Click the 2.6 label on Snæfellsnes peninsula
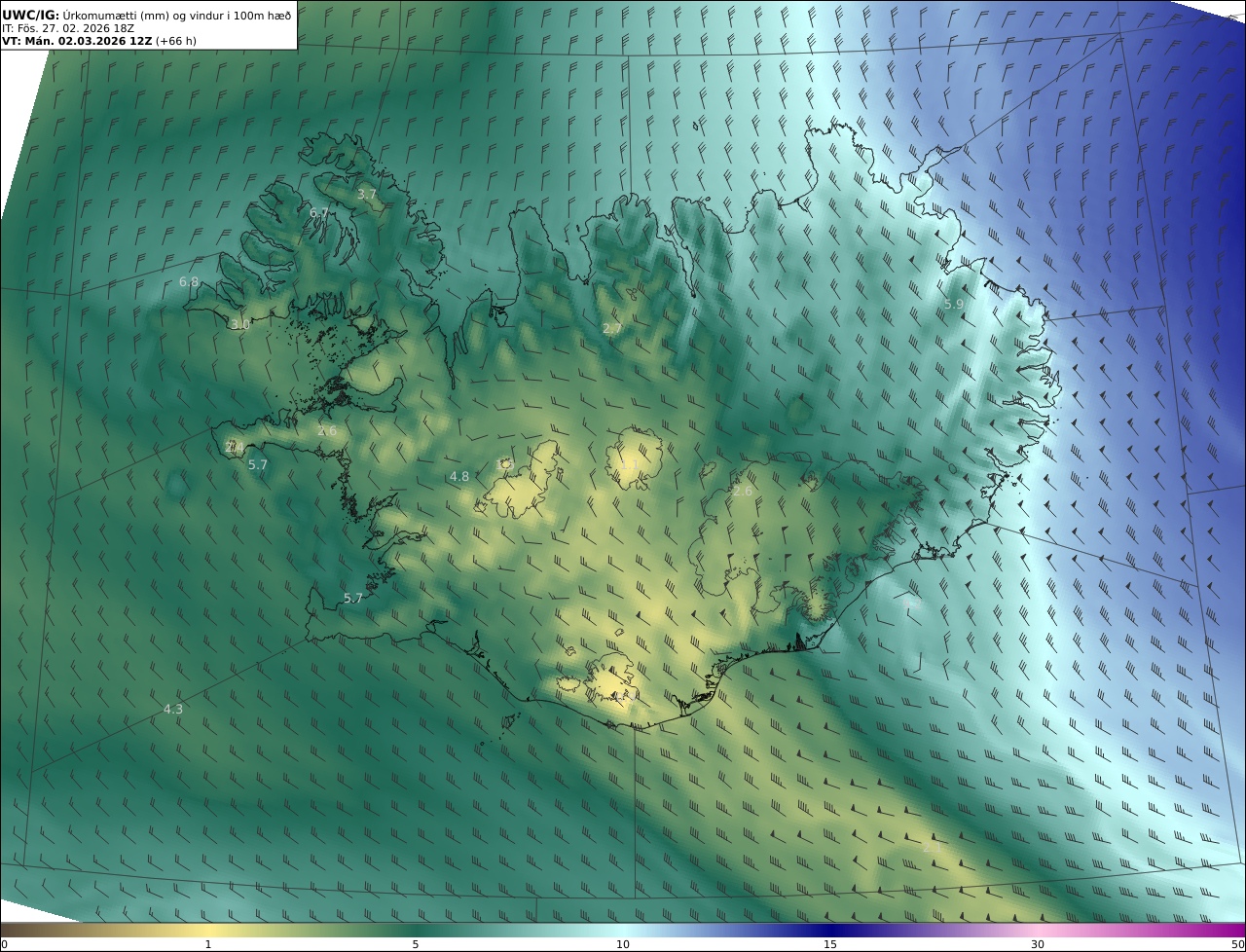The height and width of the screenshot is (952, 1246). tap(326, 431)
